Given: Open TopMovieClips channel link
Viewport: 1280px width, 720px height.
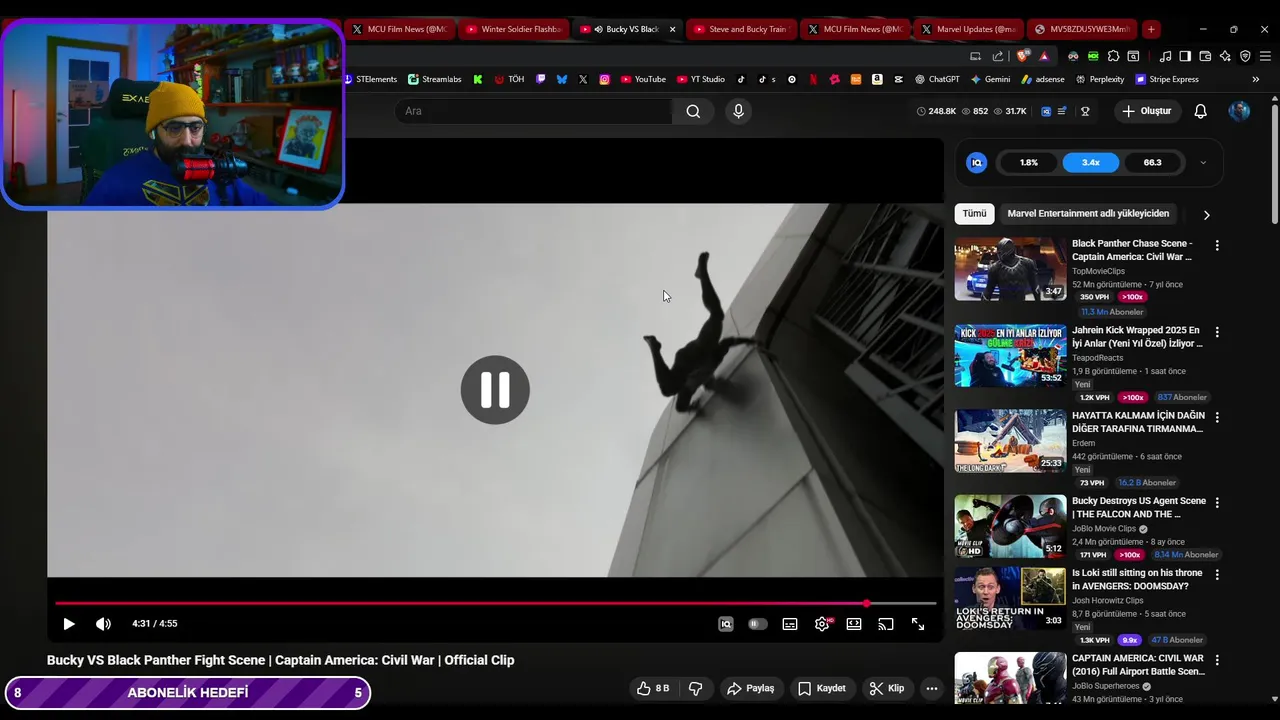Looking at the screenshot, I should point(1098,271).
